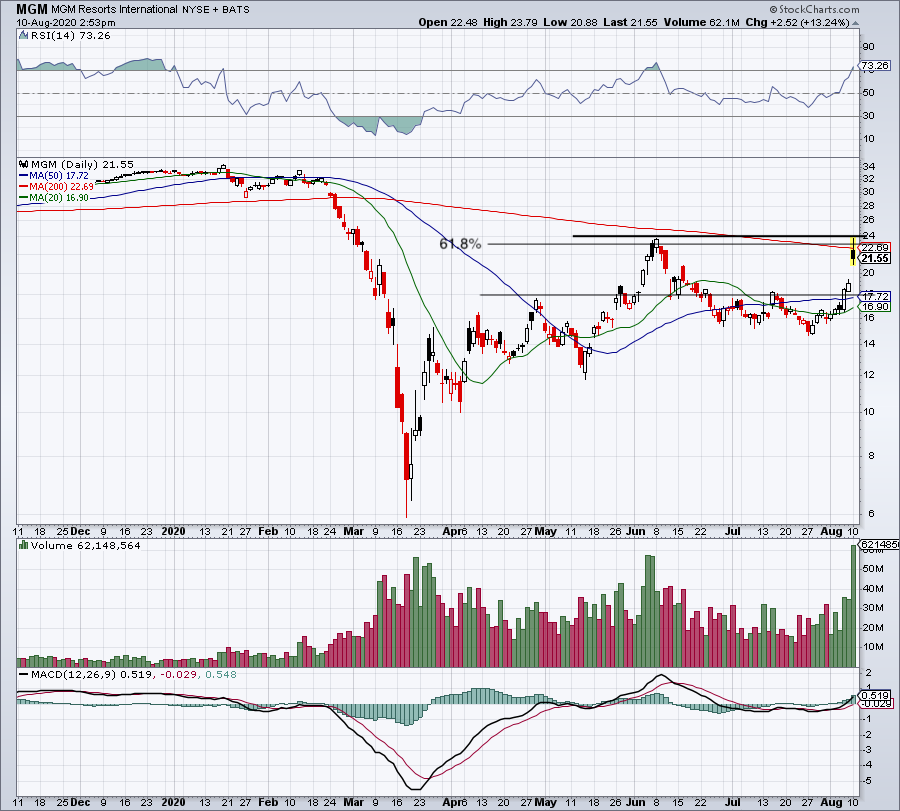The width and height of the screenshot is (900, 811).
Task: Click the RSI indicator legend icon
Action: point(23,36)
